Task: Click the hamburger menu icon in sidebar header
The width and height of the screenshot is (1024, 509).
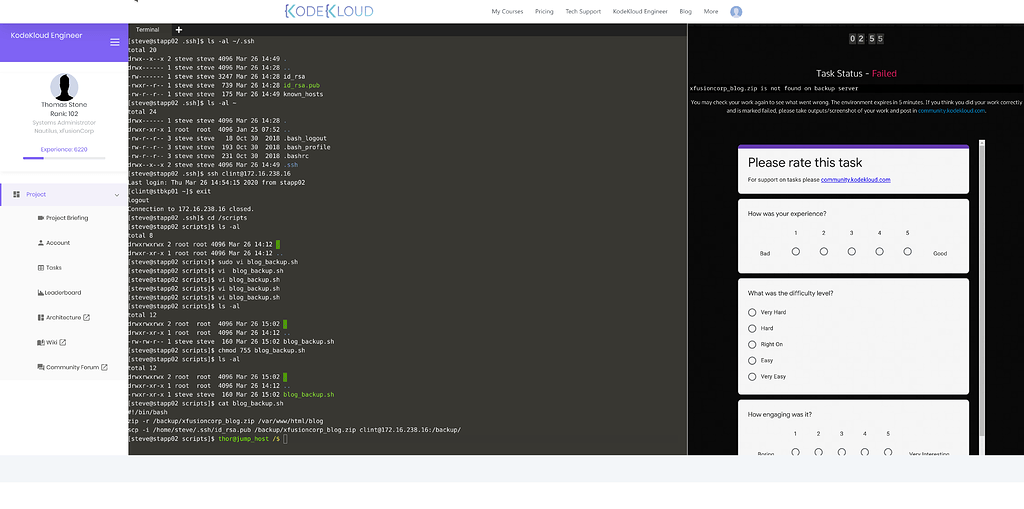Action: (115, 42)
